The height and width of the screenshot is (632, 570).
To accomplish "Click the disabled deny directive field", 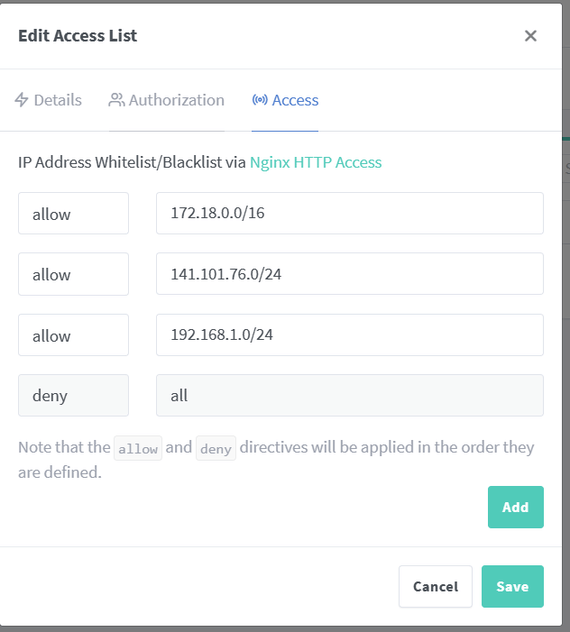I will (73, 395).
